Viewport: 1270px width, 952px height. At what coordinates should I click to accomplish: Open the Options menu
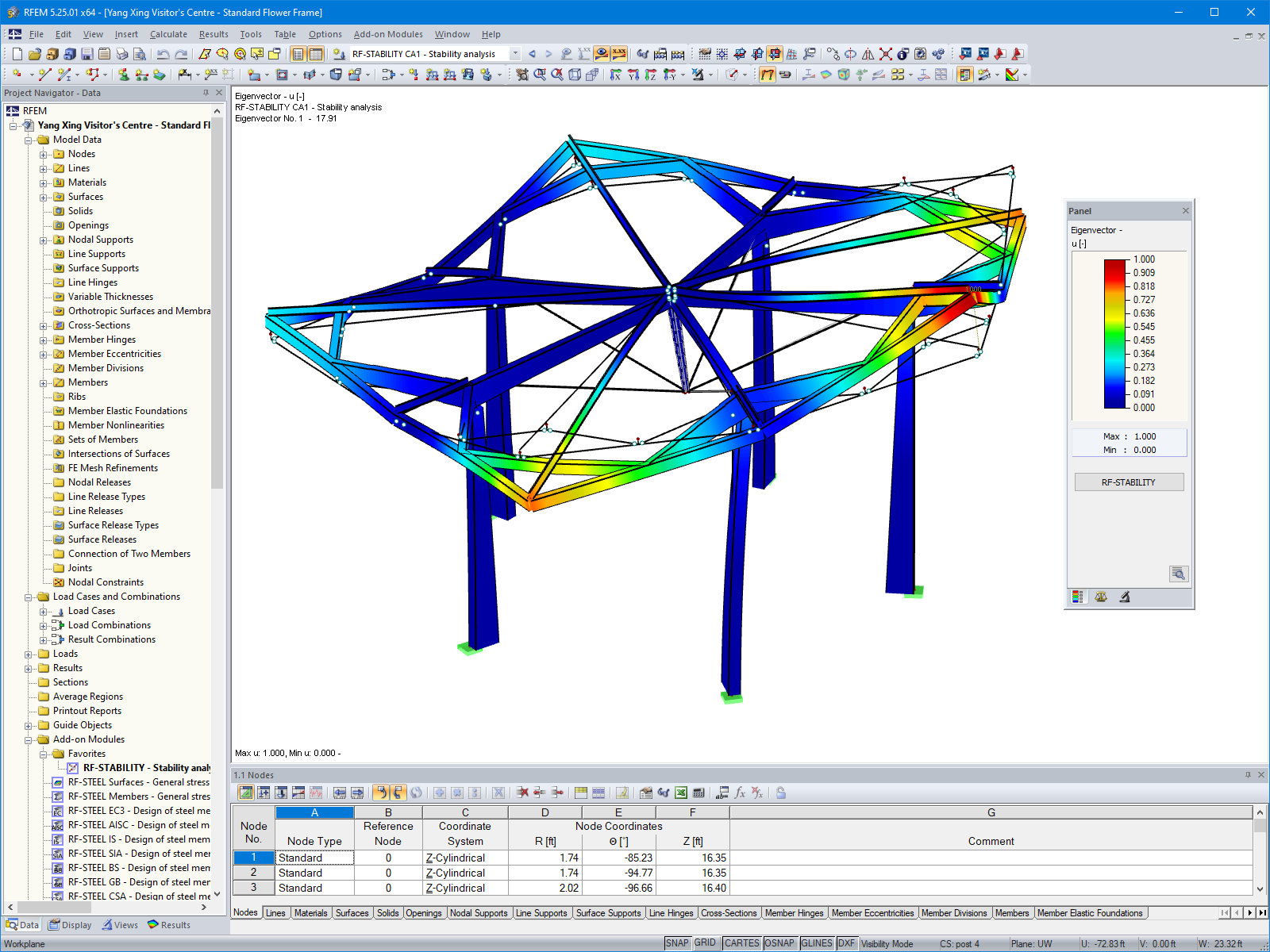point(325,34)
